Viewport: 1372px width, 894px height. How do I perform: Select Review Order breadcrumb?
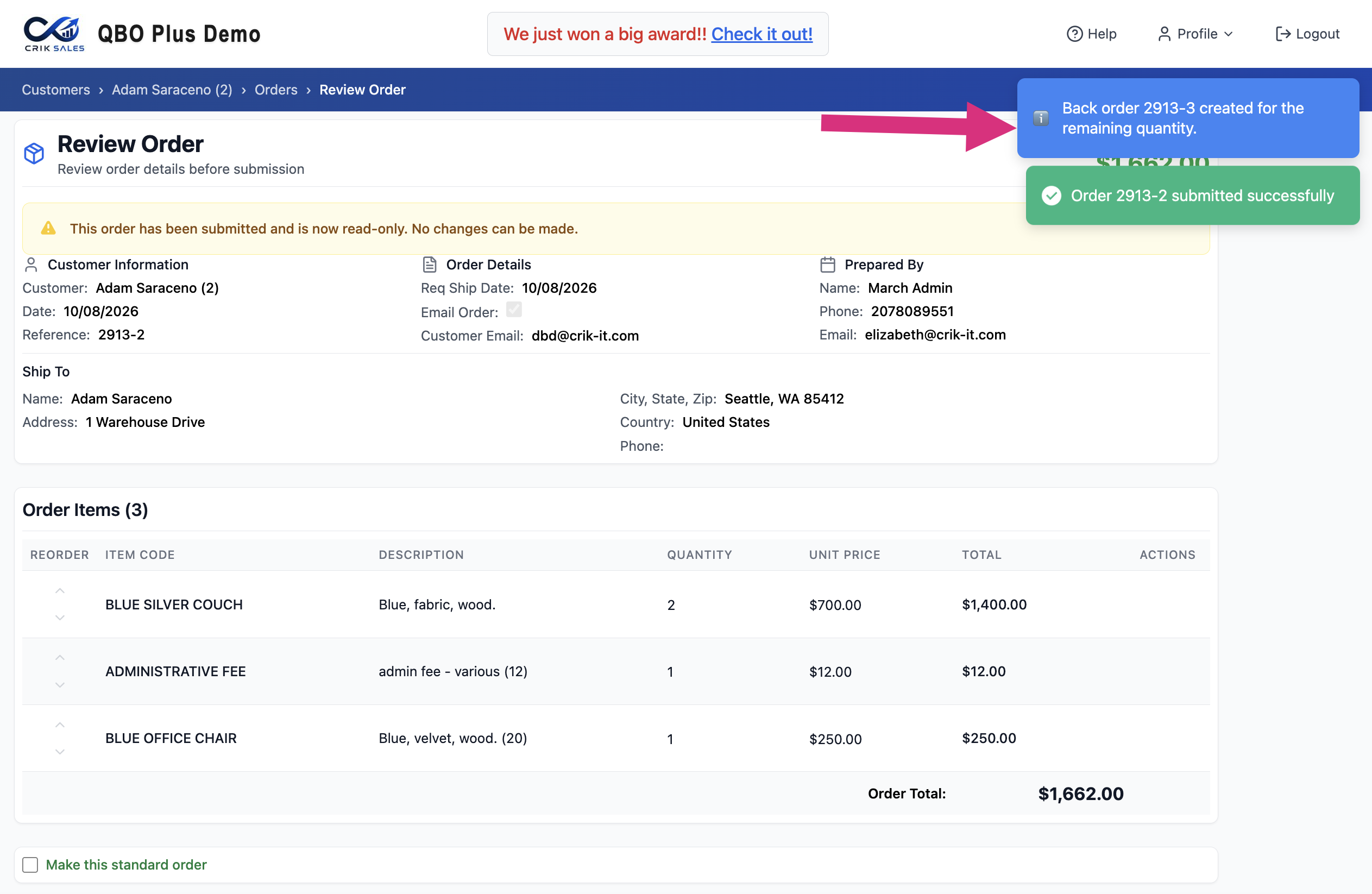362,89
